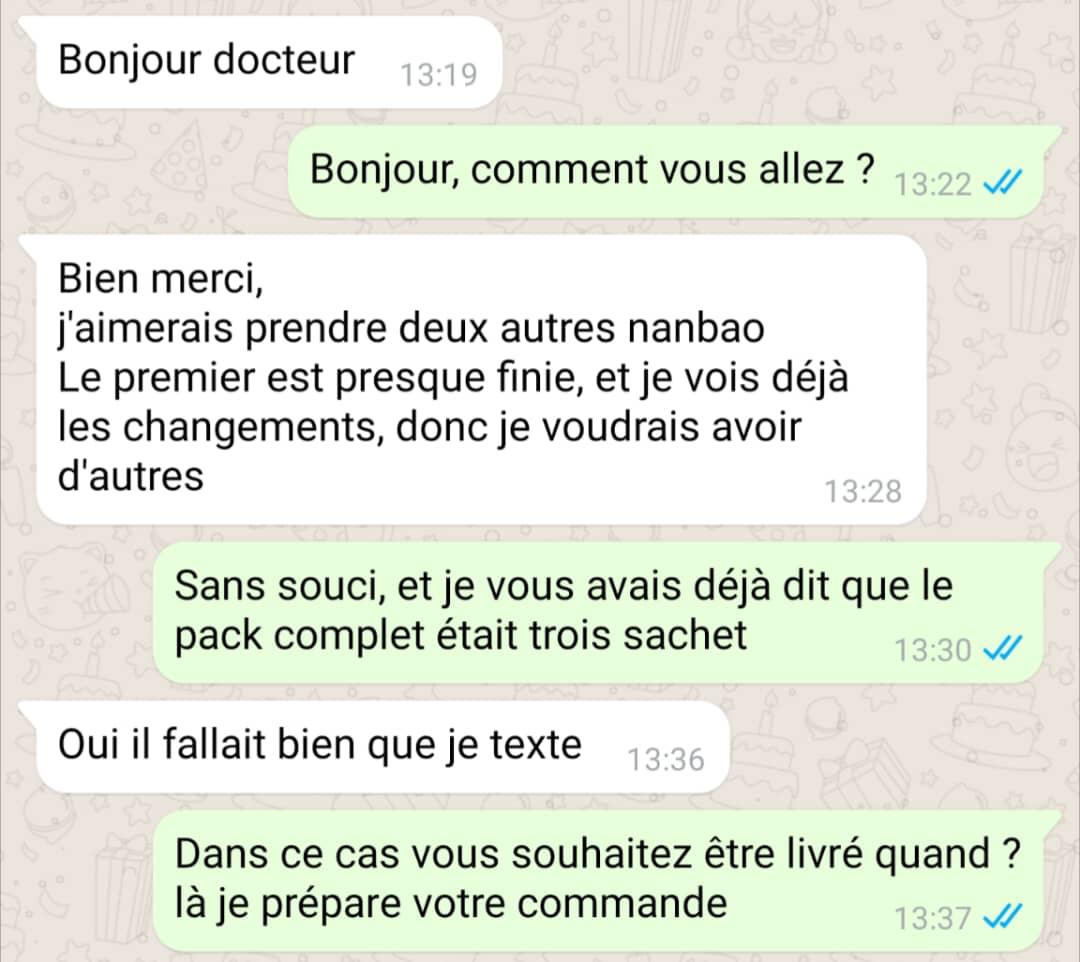The height and width of the screenshot is (962, 1080).
Task: Select the message starting "Bien merci,"
Action: pos(481,379)
